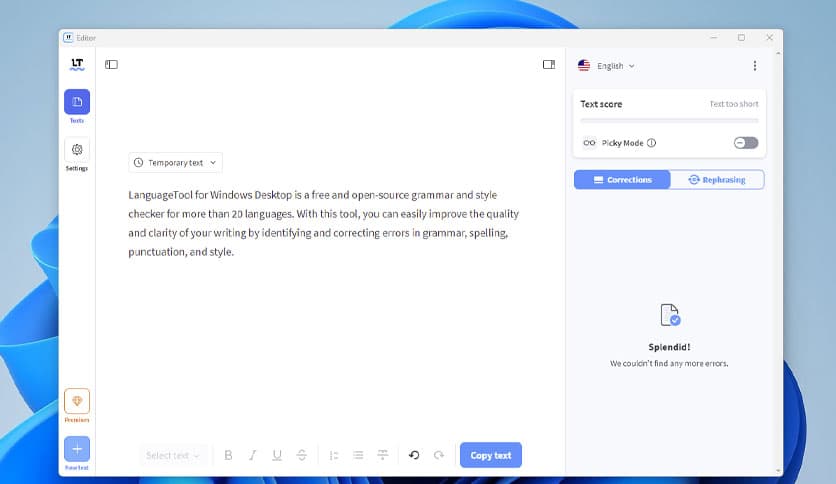Screen dimensions: 836x484
Task: Minimize the Editor window
Action: (713, 38)
